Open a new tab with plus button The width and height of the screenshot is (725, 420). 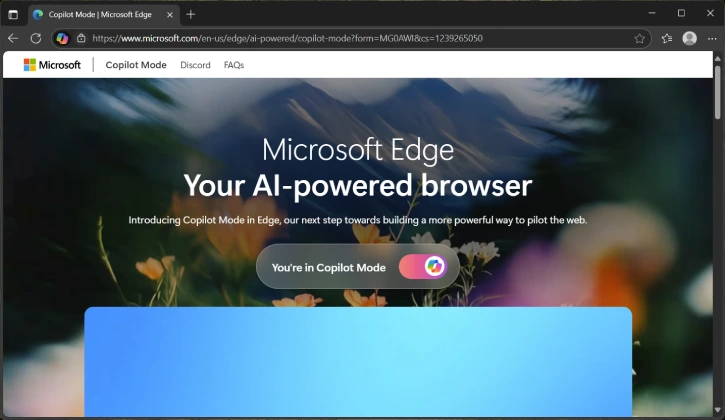click(190, 14)
